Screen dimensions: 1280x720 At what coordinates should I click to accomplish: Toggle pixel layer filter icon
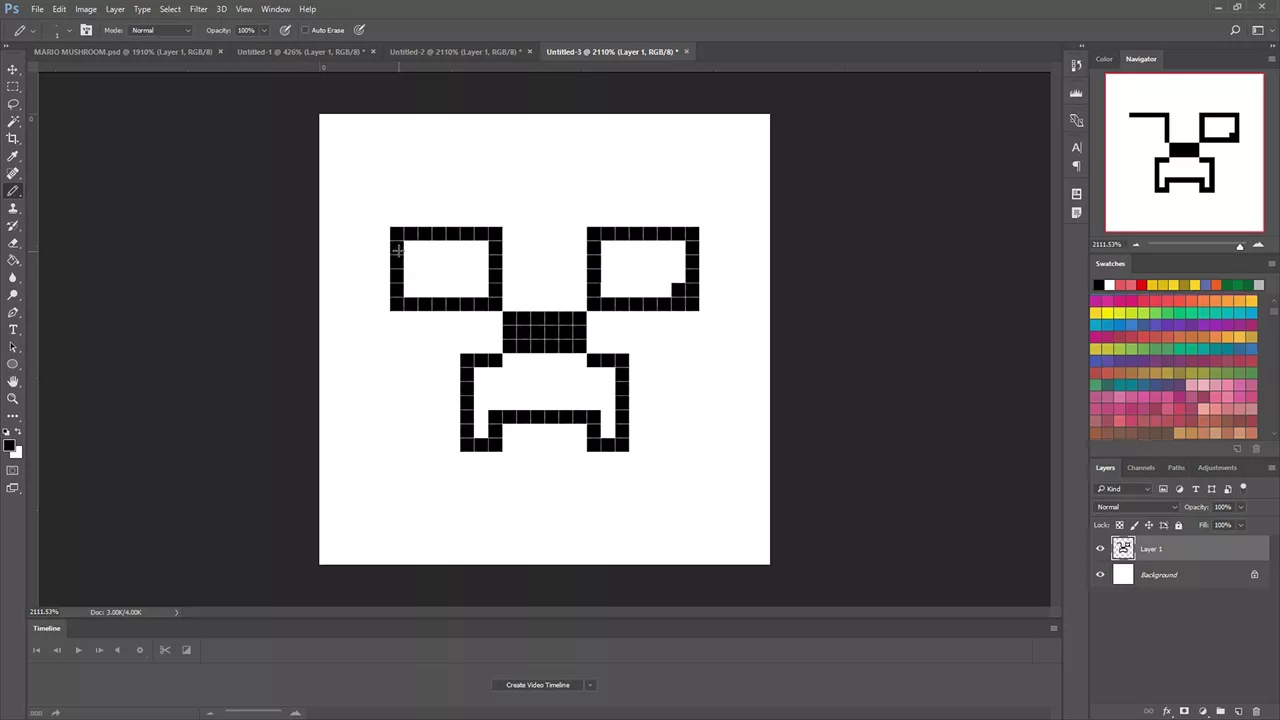[x=1163, y=489]
